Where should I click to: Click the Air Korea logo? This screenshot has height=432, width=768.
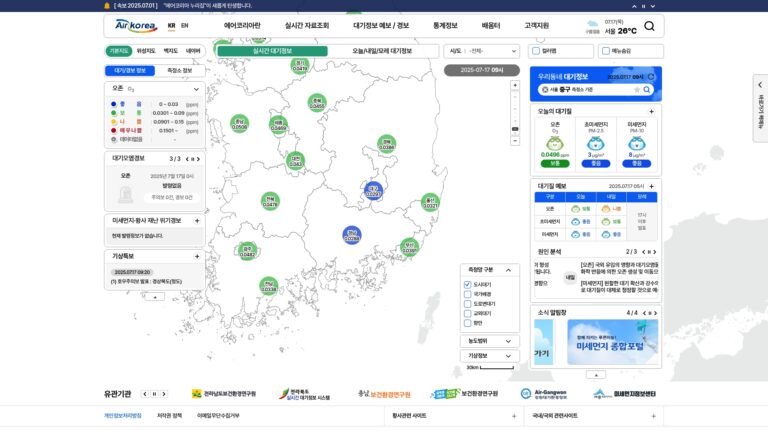tap(136, 25)
